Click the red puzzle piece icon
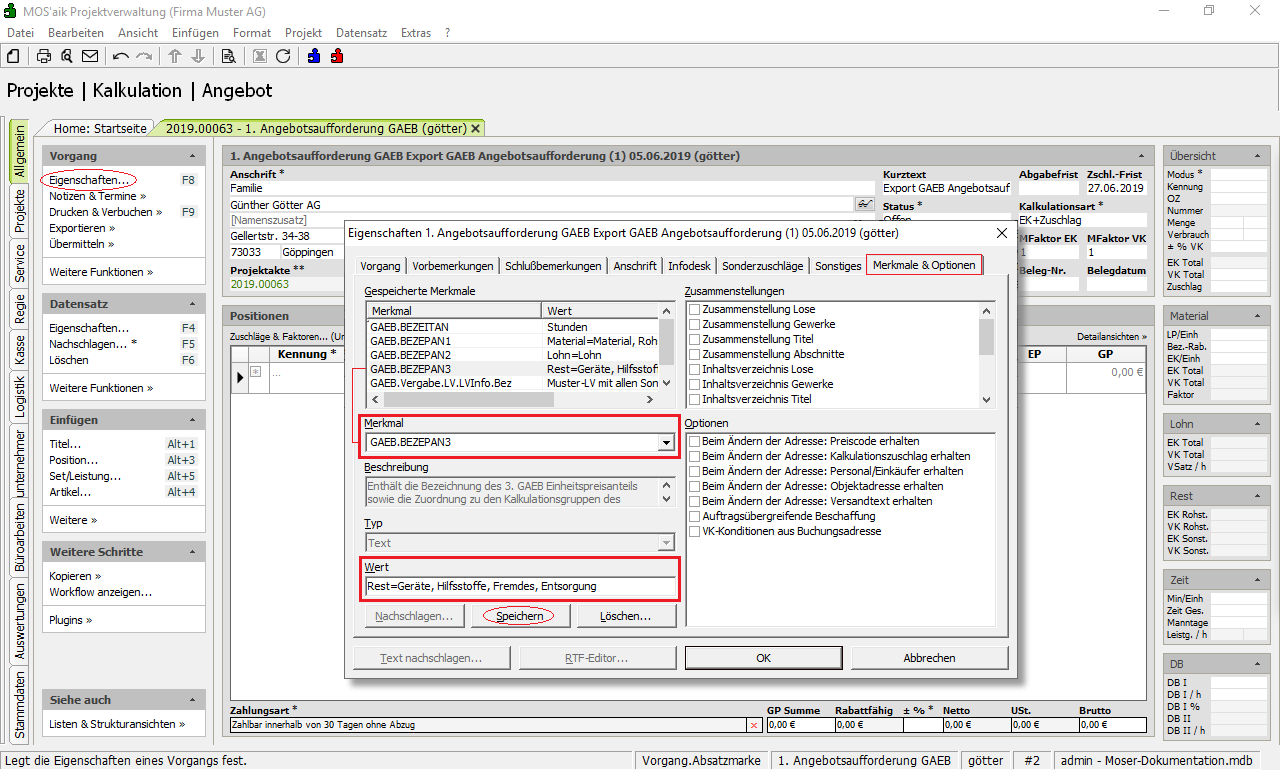Viewport: 1280px width, 770px height. click(337, 56)
